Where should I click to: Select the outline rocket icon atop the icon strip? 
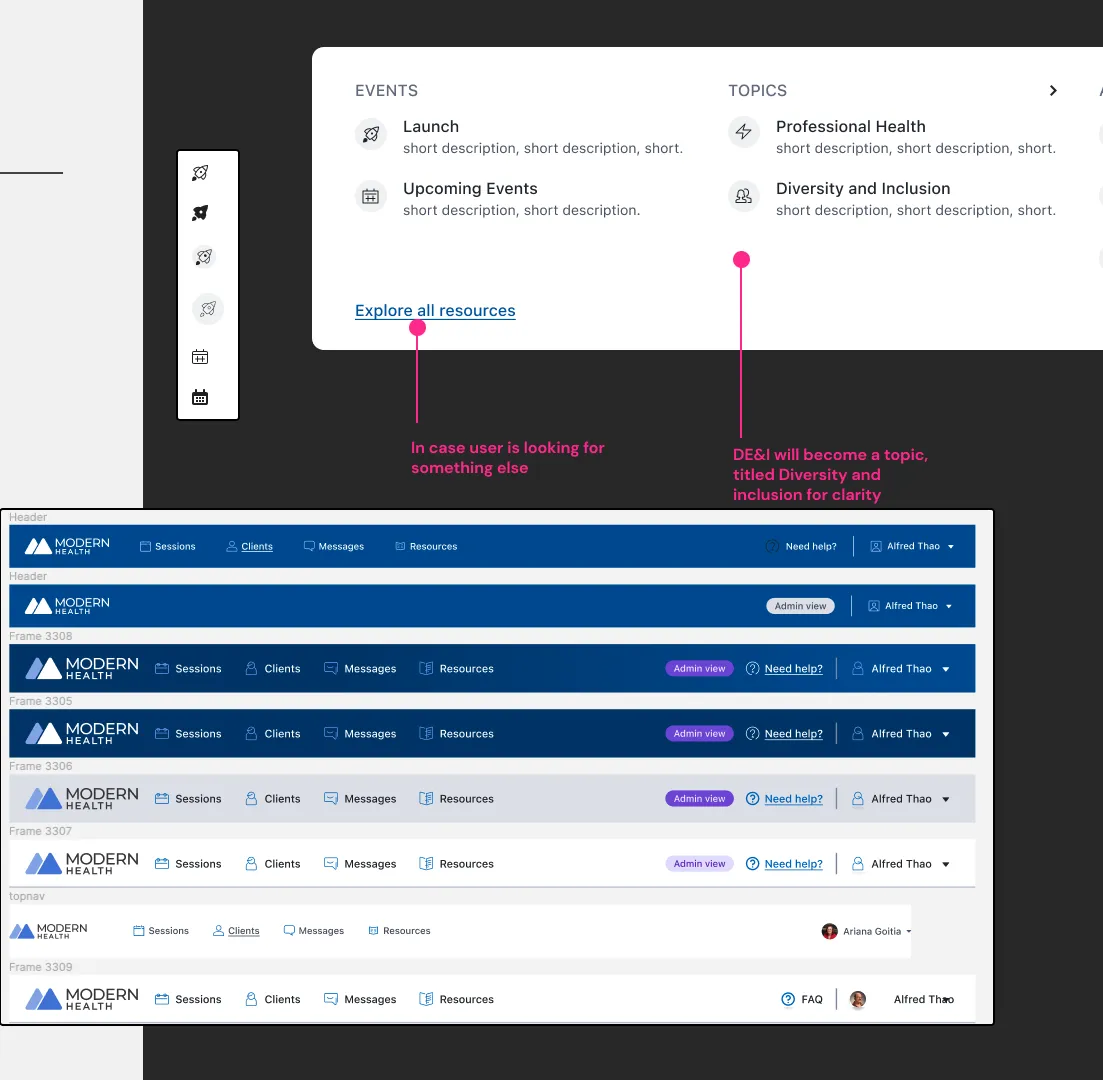point(200,172)
